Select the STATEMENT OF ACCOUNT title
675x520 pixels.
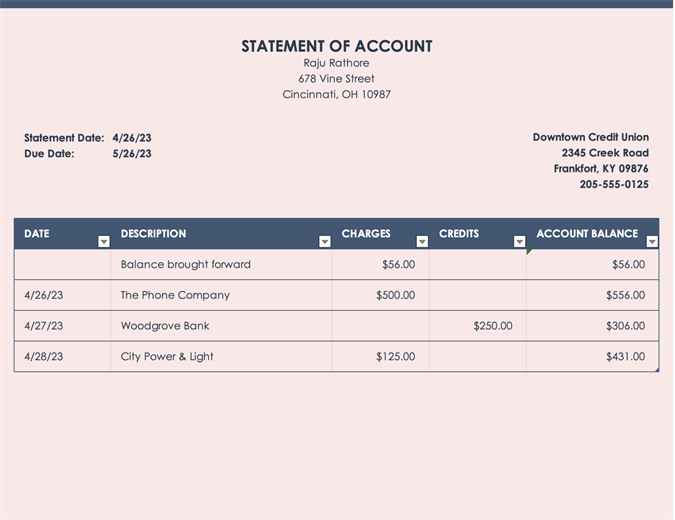(x=337, y=46)
